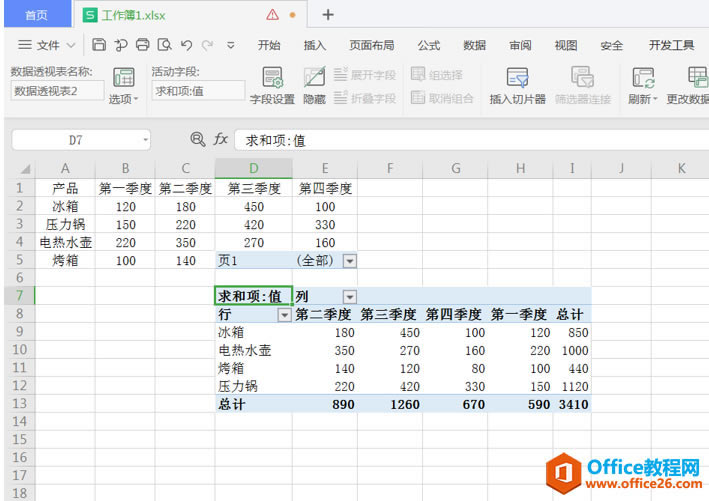Click the 压力锅 cell in column A
This screenshot has width=709, height=501.
point(65,224)
